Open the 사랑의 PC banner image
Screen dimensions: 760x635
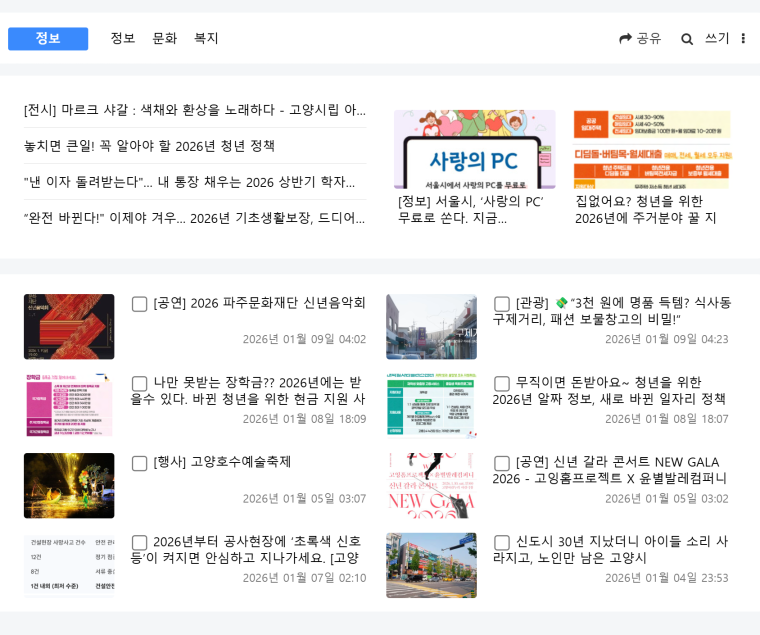[x=474, y=149]
